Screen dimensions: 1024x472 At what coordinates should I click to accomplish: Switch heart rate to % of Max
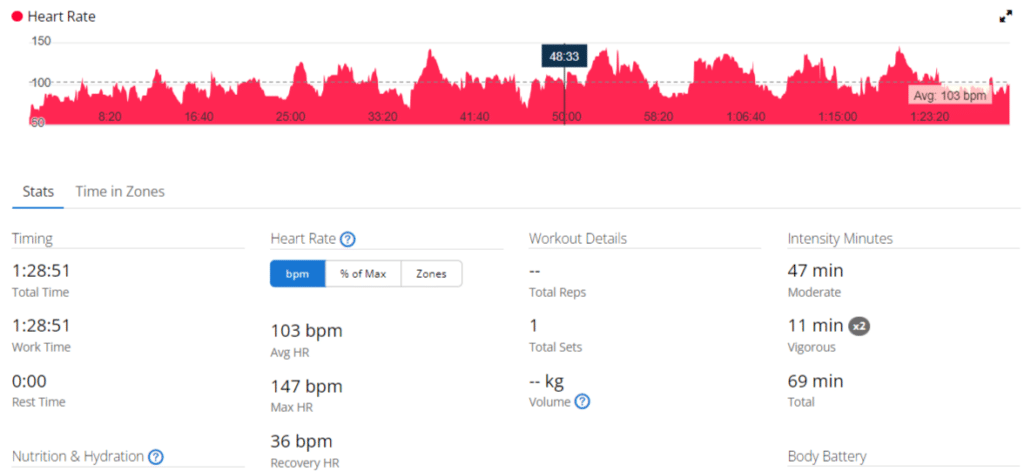tap(363, 274)
